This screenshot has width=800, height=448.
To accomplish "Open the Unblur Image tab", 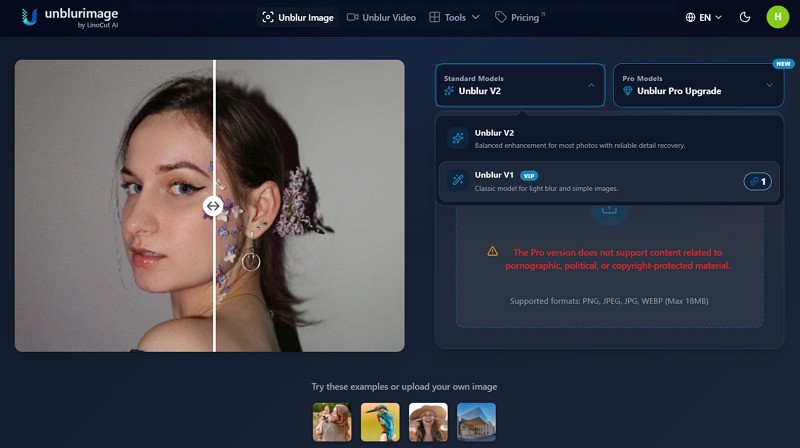I will click(x=298, y=17).
